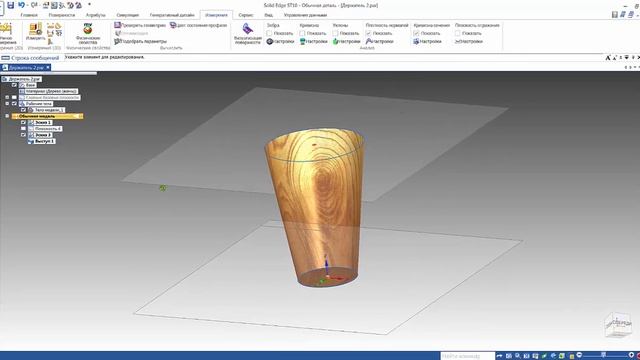This screenshot has height=360, width=640.
Task: Open the Поверхности ribbon tab
Action: pos(62,15)
